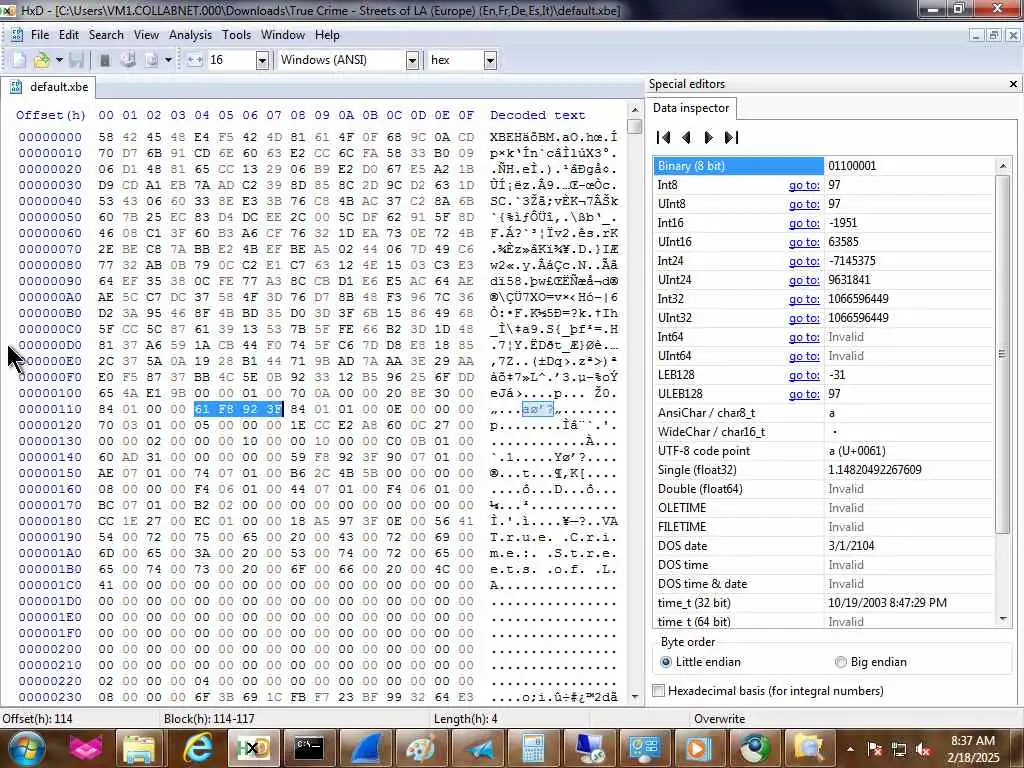Open Windows Explorer from the taskbar
This screenshot has height=768, width=1024.
(x=139, y=748)
